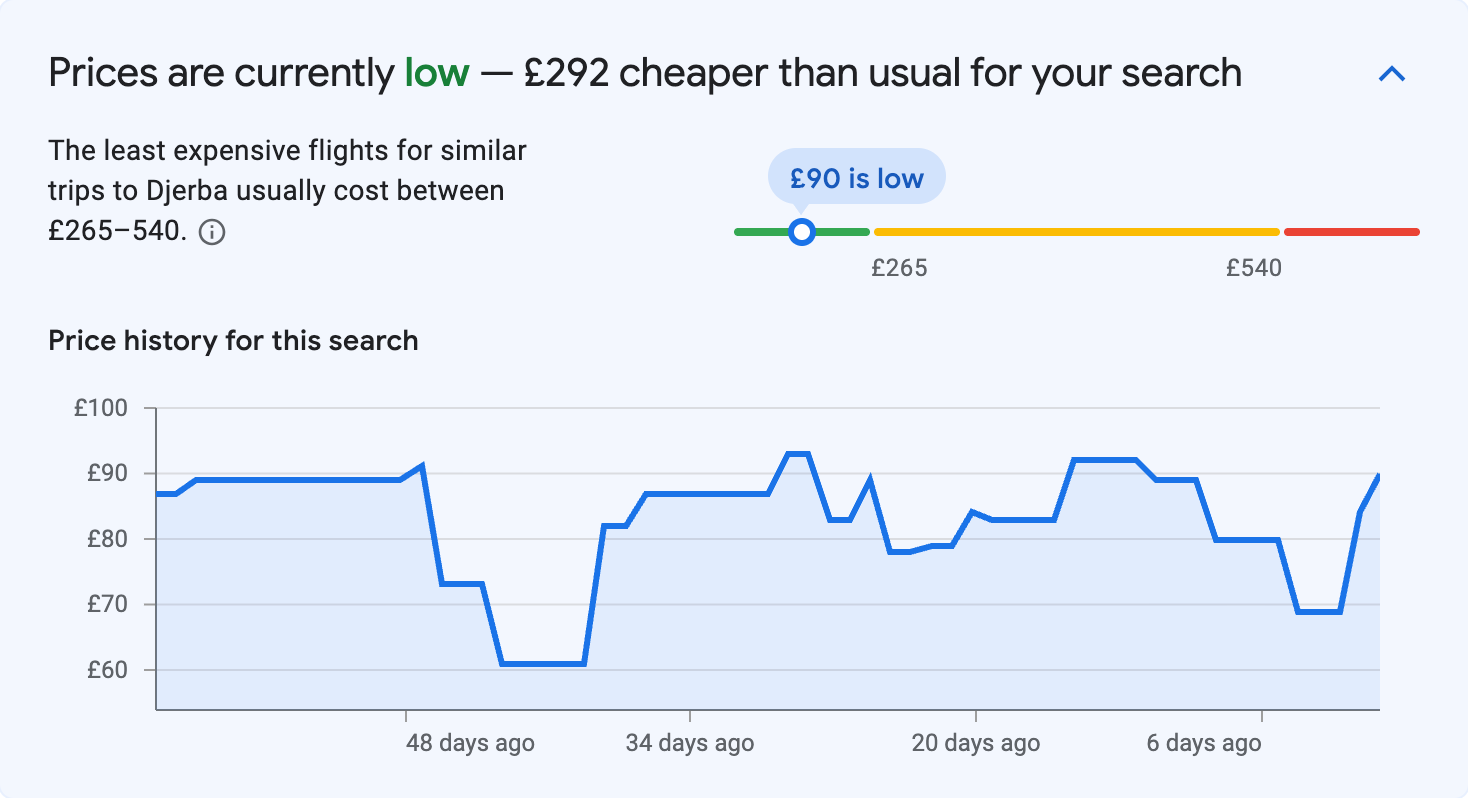Screen dimensions: 1468x798
Task: Toggle the low price indicator on the slider
Action: click(802, 231)
